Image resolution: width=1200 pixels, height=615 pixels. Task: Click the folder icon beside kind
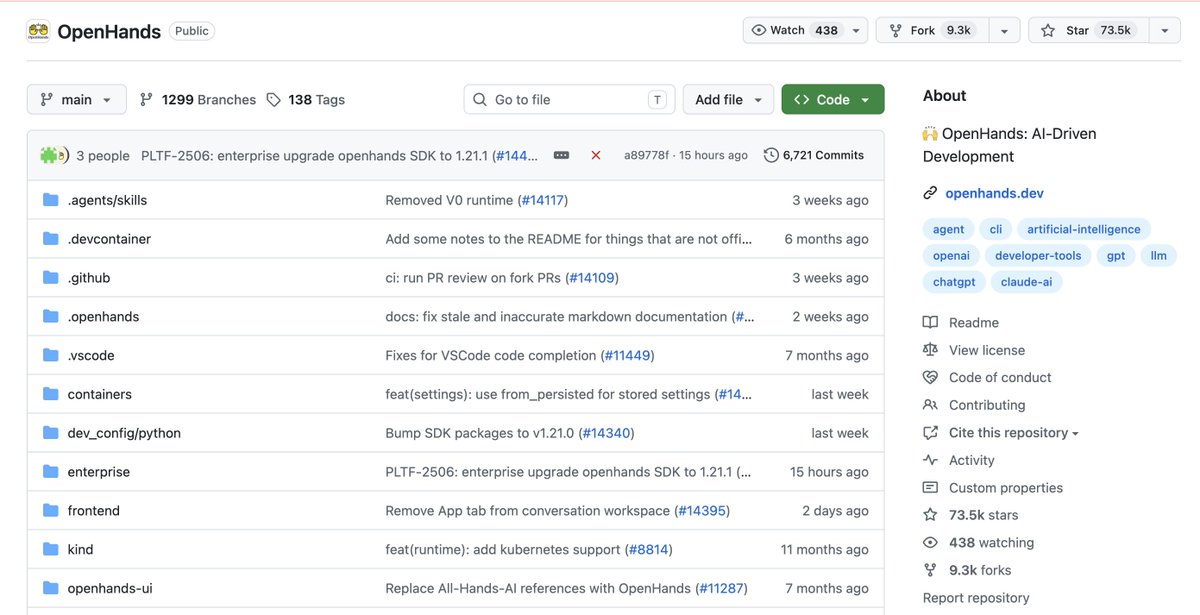pos(51,549)
